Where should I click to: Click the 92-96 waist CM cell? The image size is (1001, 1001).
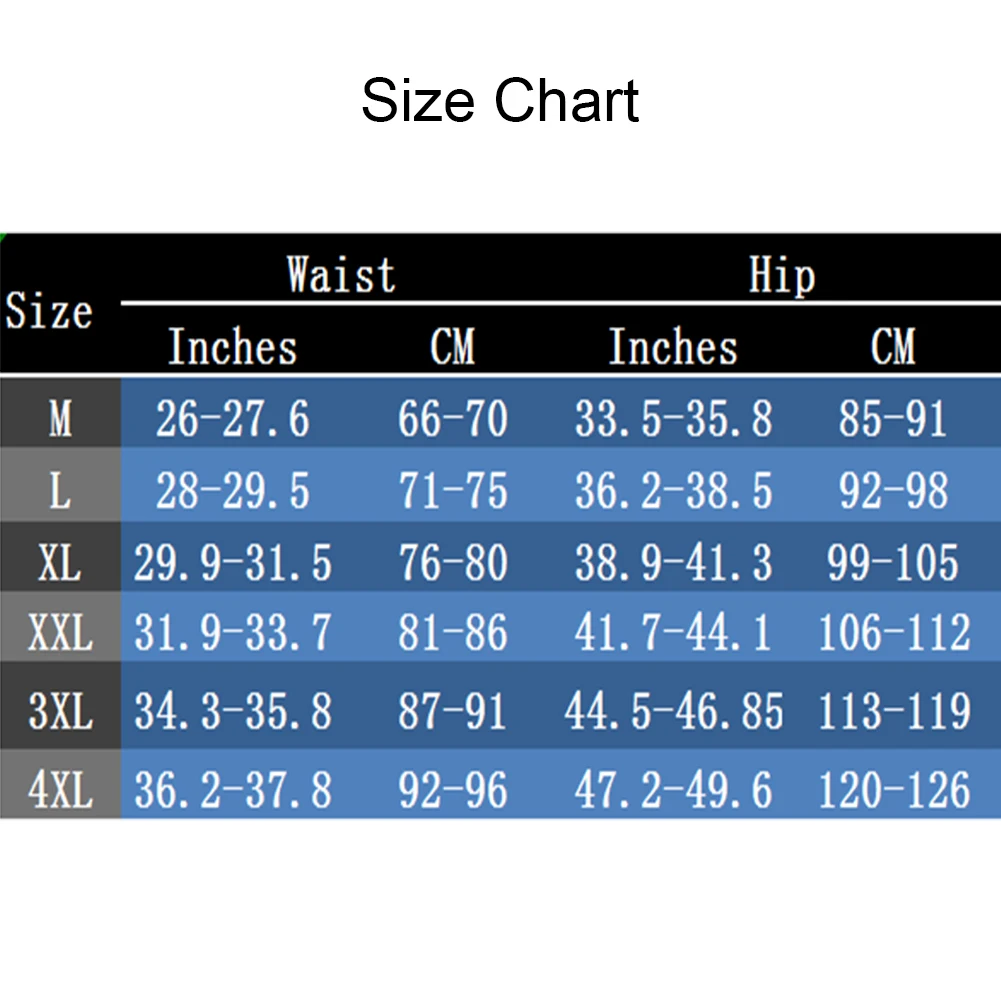pos(453,789)
